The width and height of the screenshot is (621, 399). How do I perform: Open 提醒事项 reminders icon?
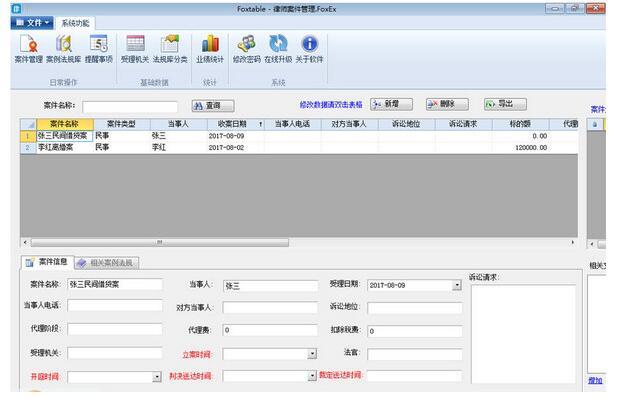99,49
